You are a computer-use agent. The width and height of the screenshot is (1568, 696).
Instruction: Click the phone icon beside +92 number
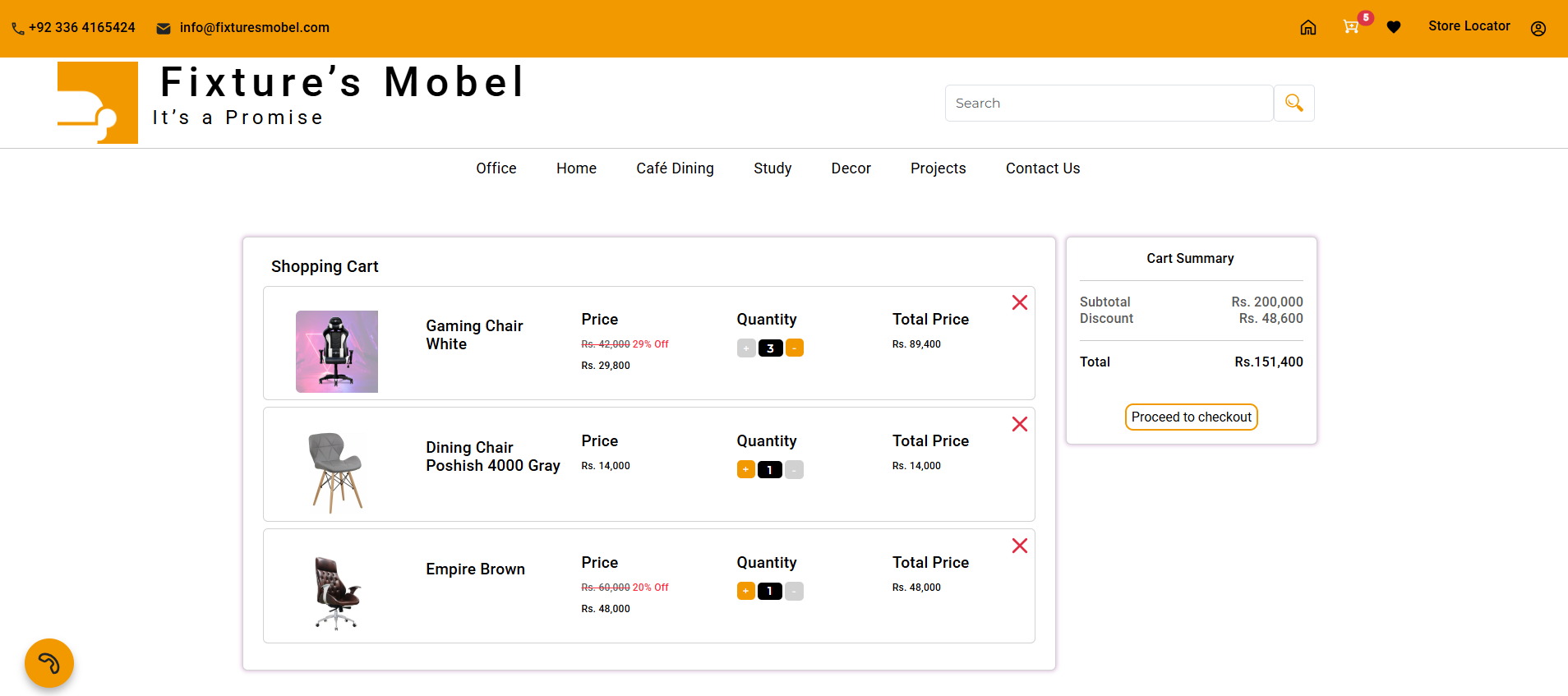18,29
